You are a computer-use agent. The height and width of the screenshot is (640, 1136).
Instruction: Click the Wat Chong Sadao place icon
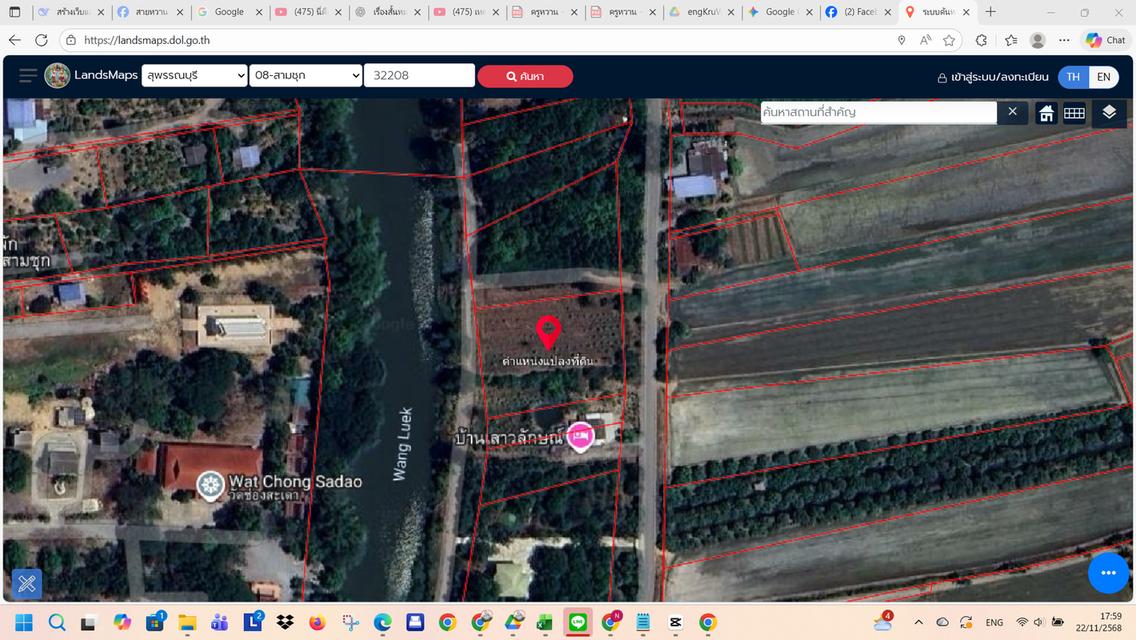[210, 484]
